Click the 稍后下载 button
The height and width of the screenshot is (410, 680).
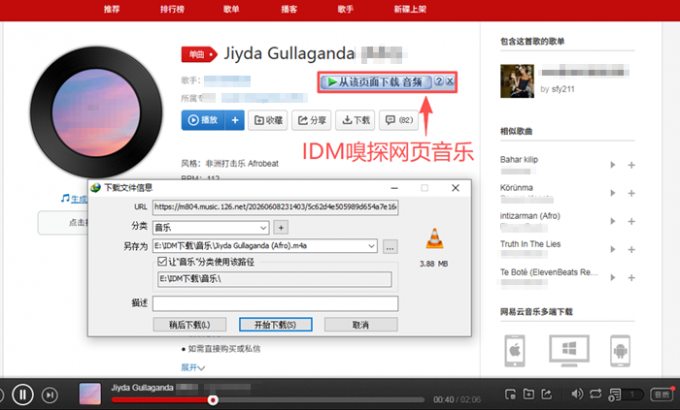190,325
